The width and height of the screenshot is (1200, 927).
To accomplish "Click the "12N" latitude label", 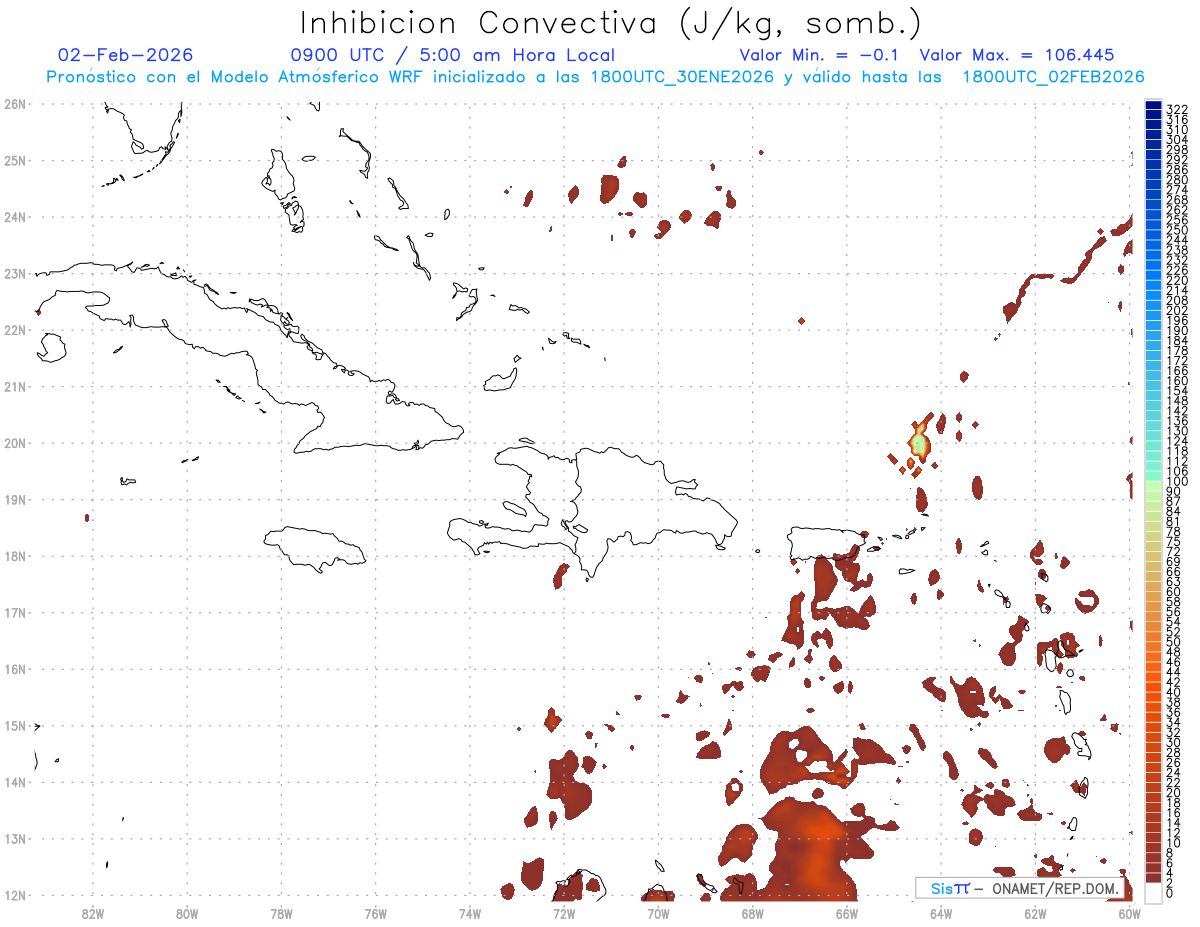I will pyautogui.click(x=15, y=895).
